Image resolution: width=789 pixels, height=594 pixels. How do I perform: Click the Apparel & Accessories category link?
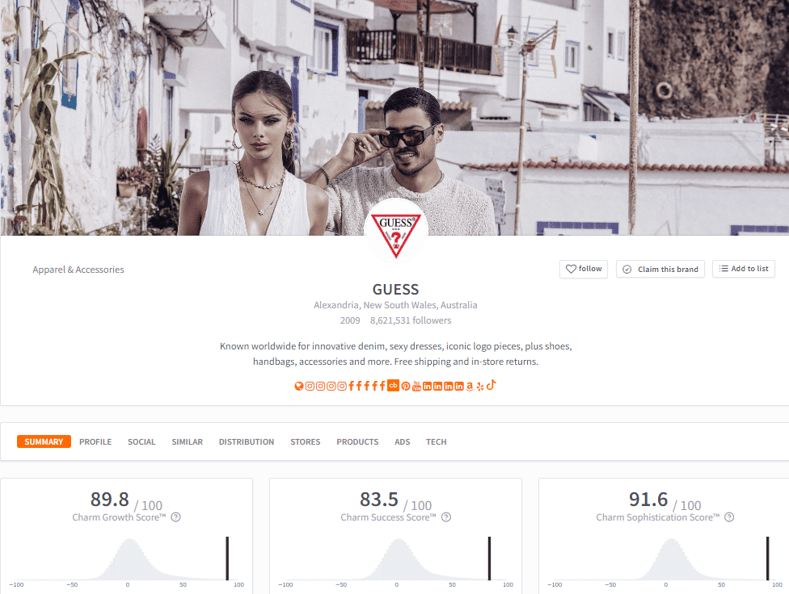click(78, 270)
